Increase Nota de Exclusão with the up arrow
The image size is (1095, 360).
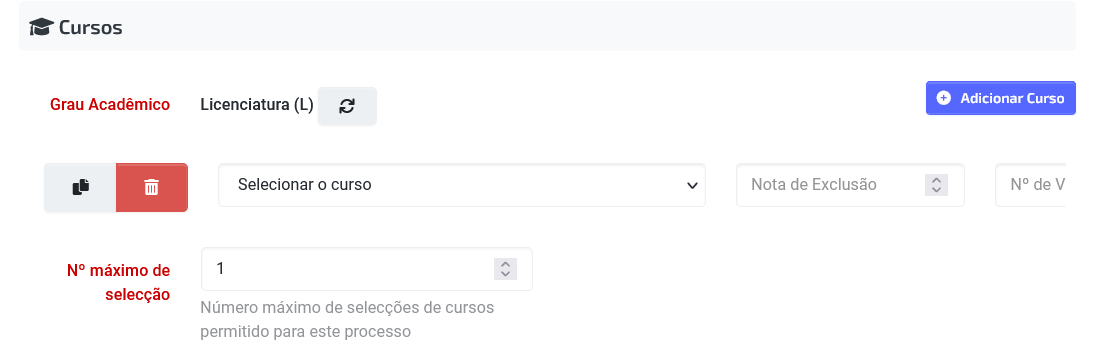tap(936, 180)
